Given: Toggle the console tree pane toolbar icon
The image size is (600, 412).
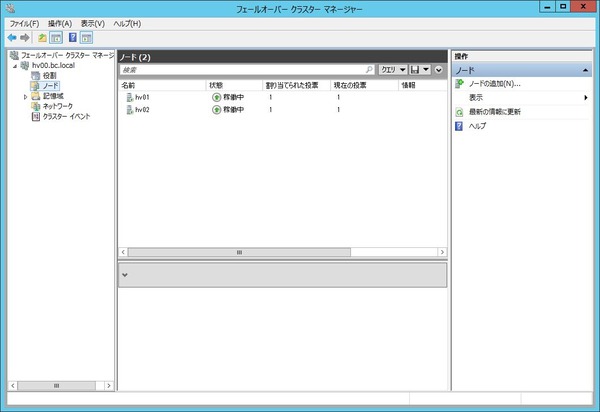Looking at the screenshot, I should (56, 37).
